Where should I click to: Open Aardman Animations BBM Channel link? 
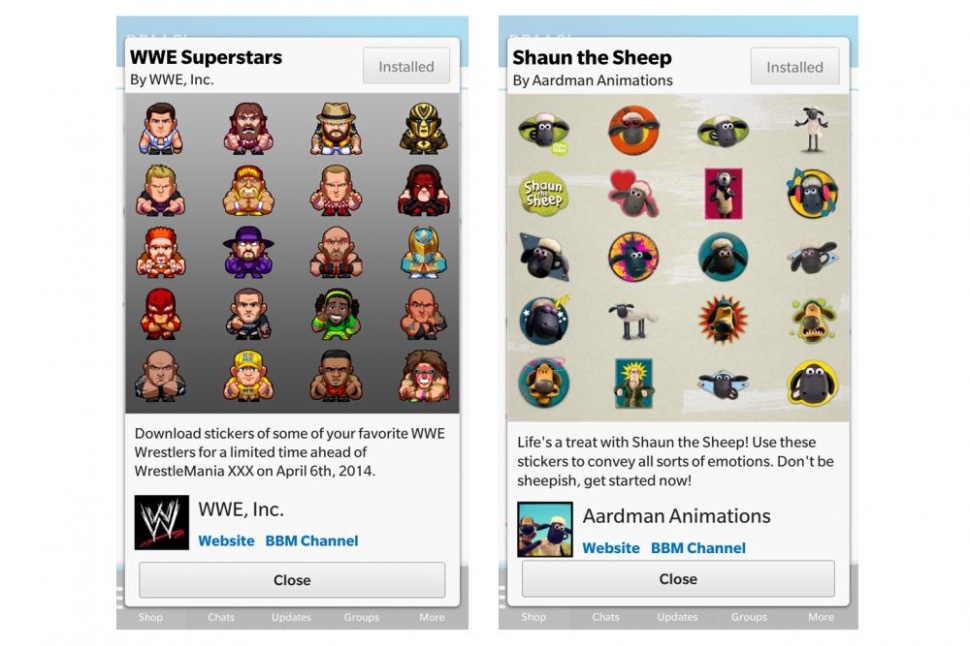(698, 548)
